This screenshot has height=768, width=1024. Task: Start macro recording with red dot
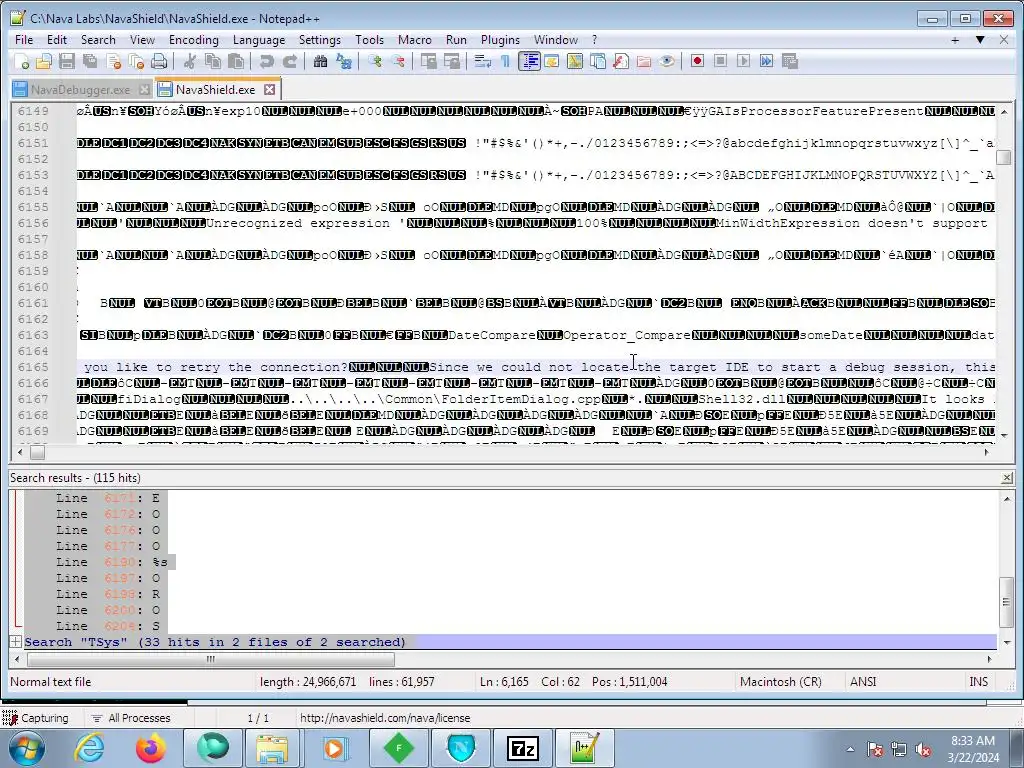[697, 61]
